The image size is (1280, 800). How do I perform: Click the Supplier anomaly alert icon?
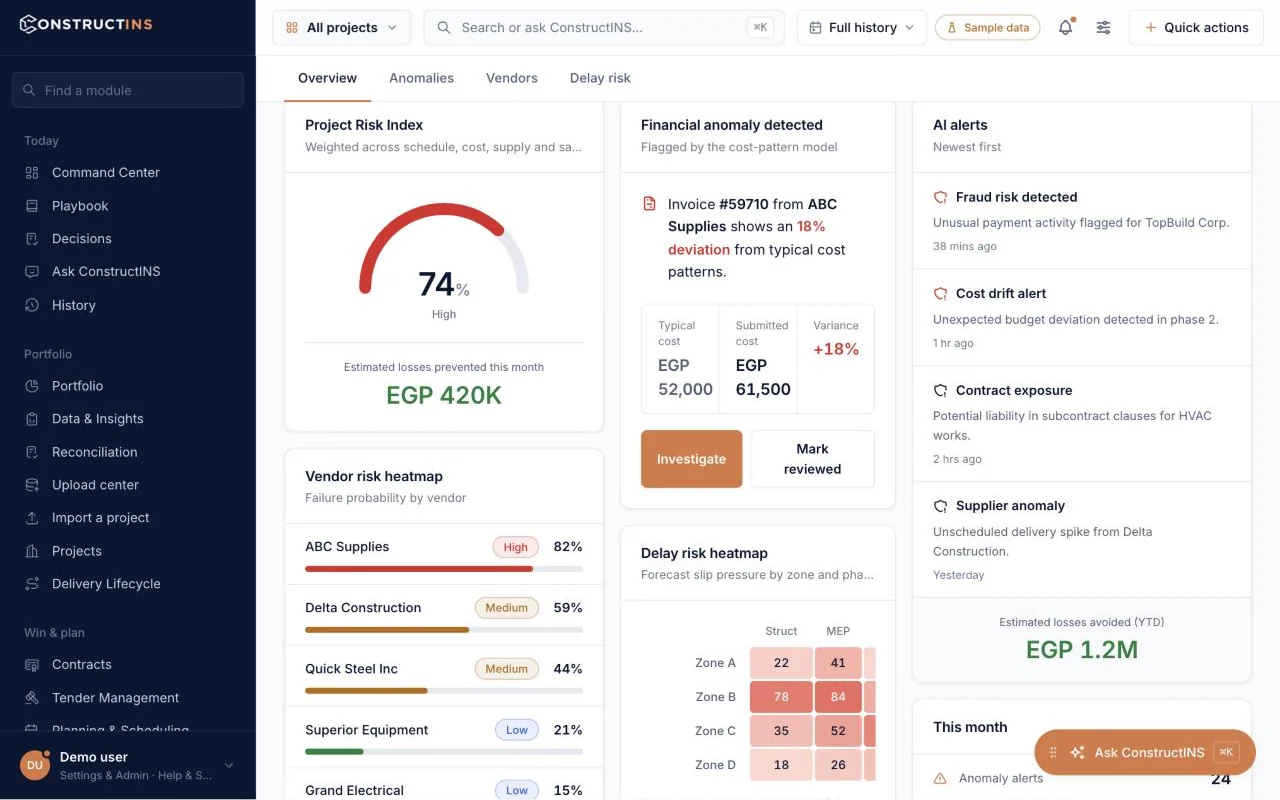click(940, 506)
